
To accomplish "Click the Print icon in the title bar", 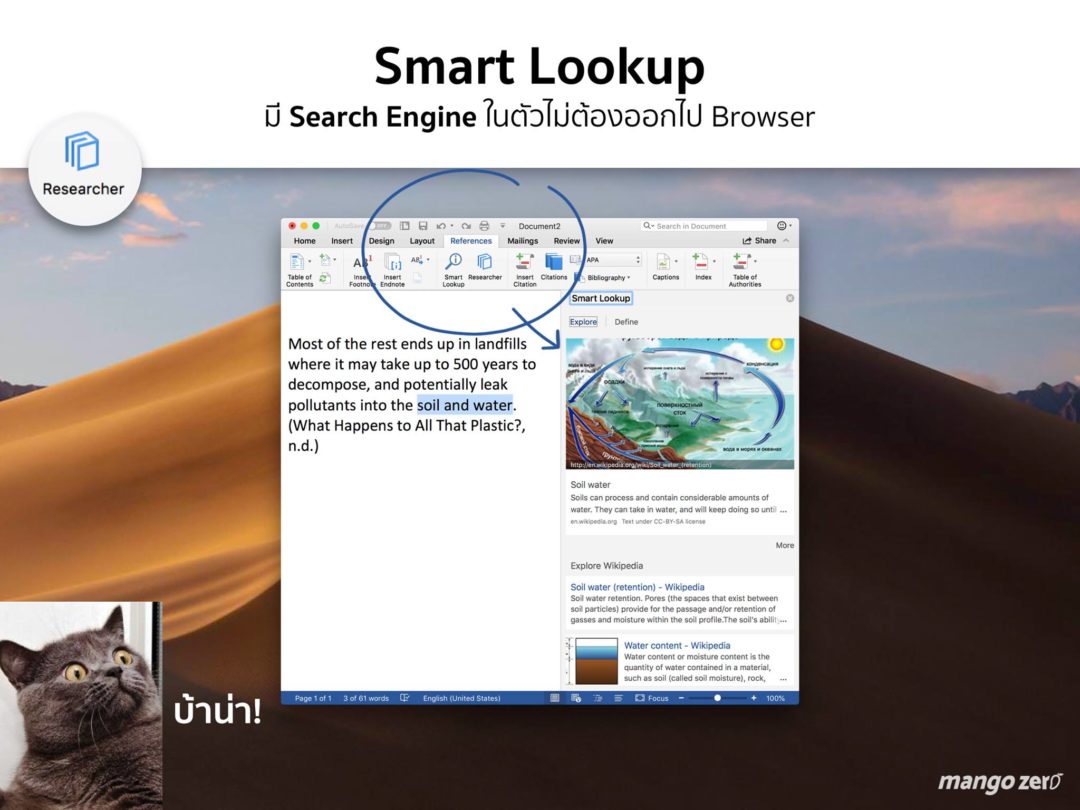I will pos(484,226).
